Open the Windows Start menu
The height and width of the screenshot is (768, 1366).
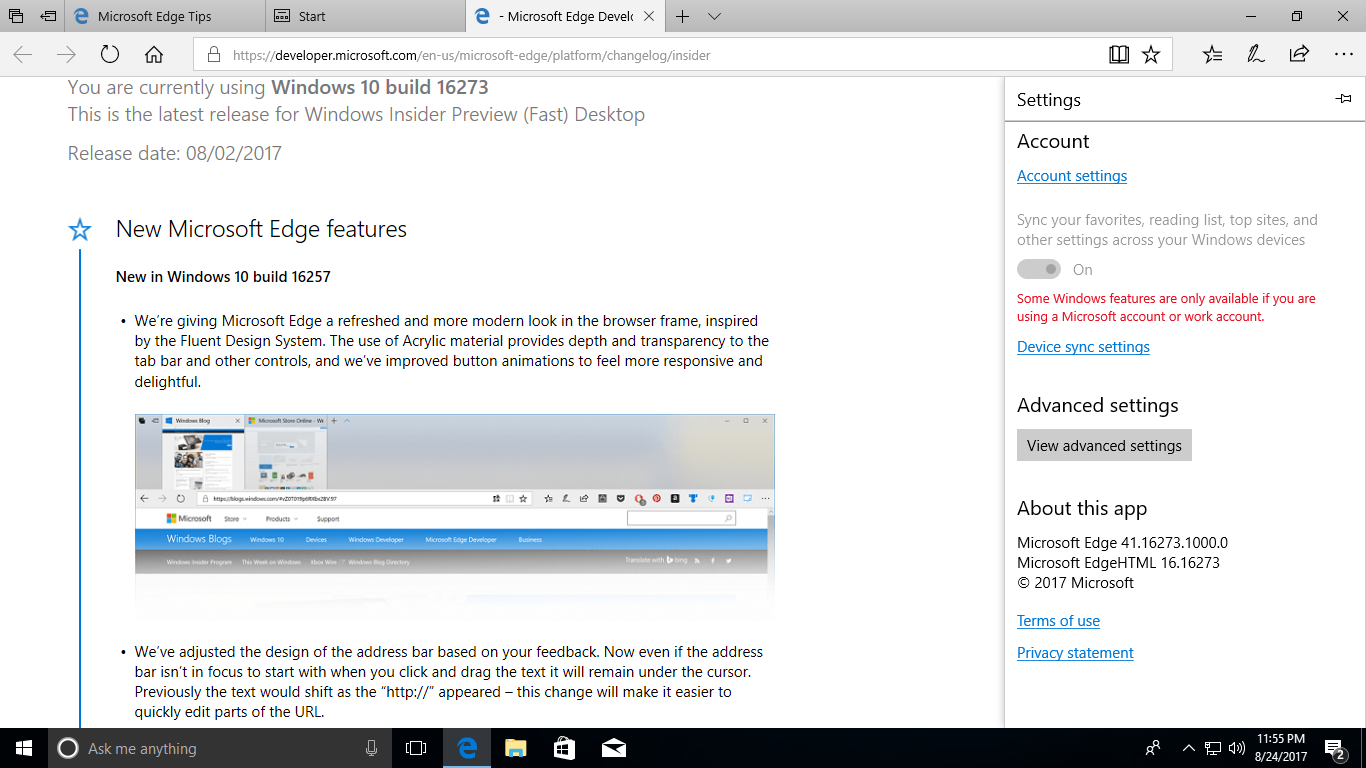(24, 748)
